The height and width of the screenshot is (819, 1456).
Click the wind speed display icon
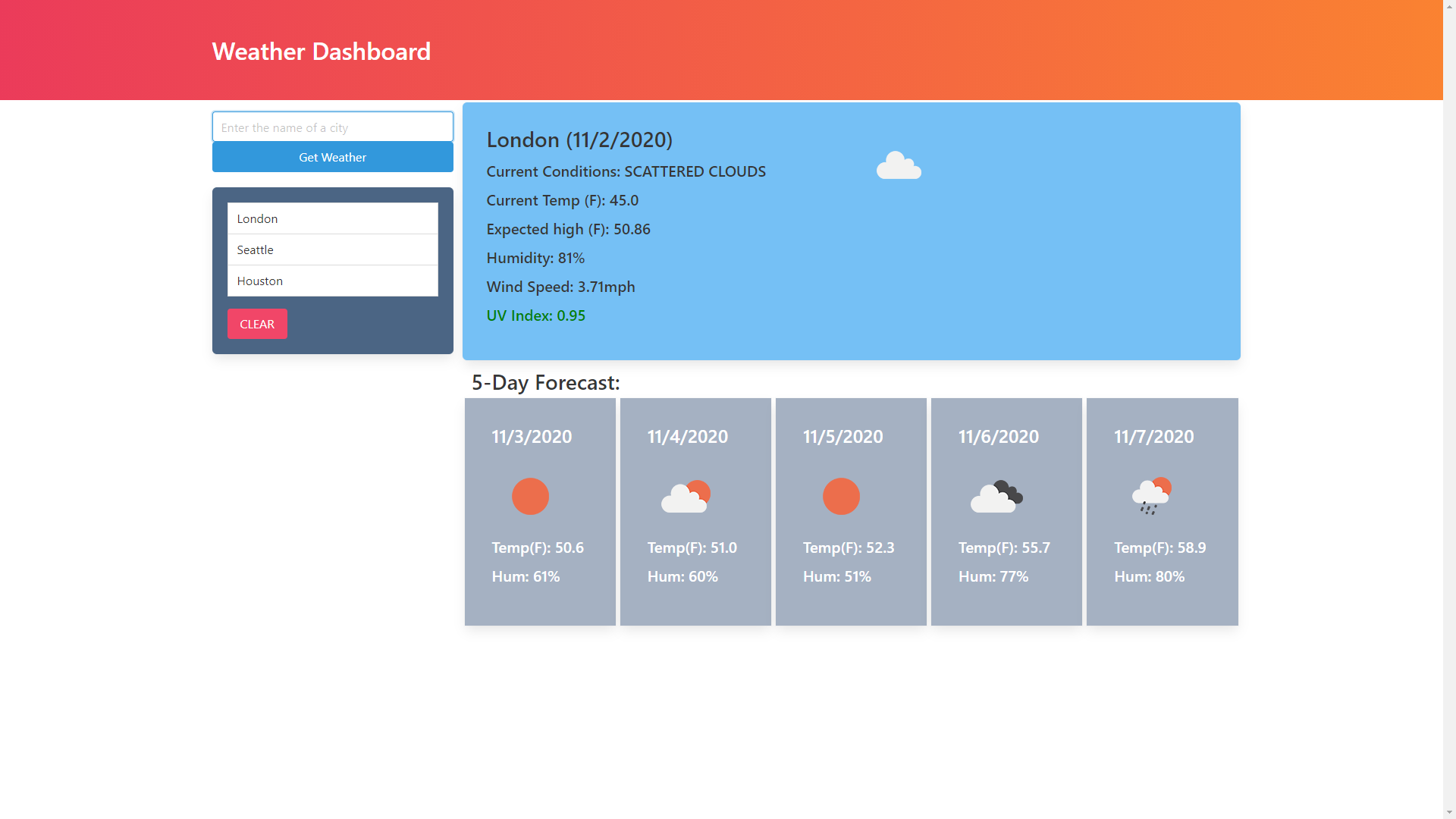click(x=560, y=286)
